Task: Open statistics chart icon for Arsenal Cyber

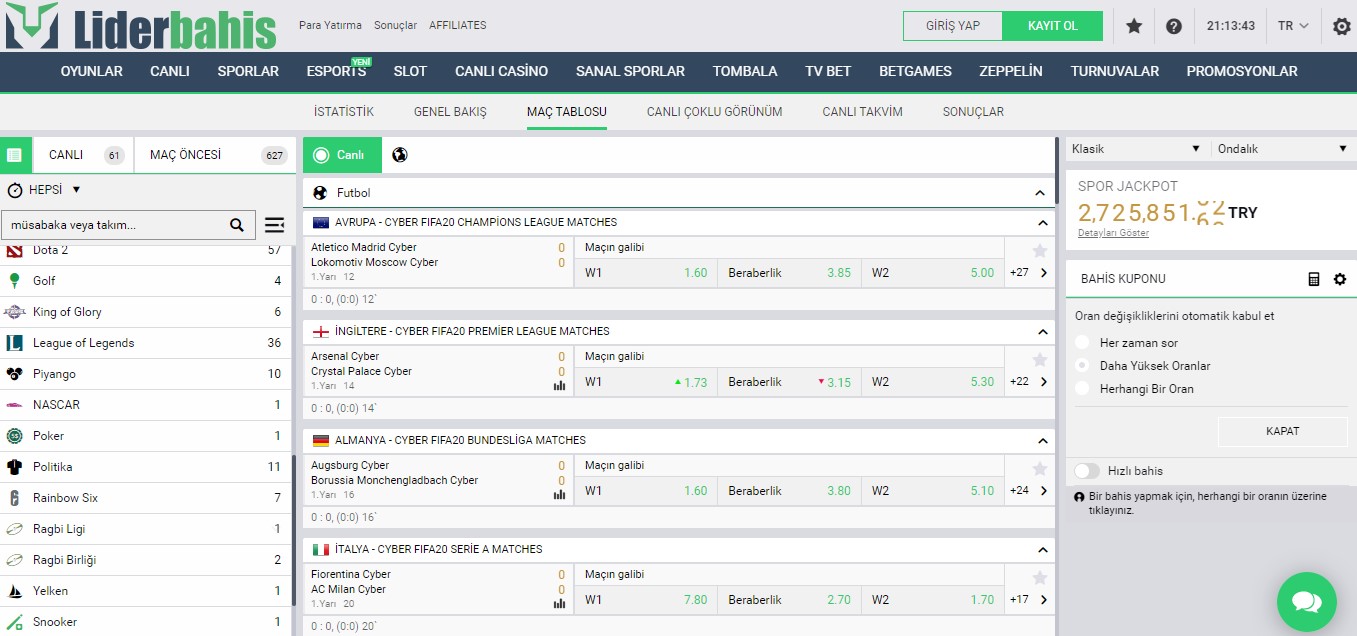Action: (x=559, y=386)
